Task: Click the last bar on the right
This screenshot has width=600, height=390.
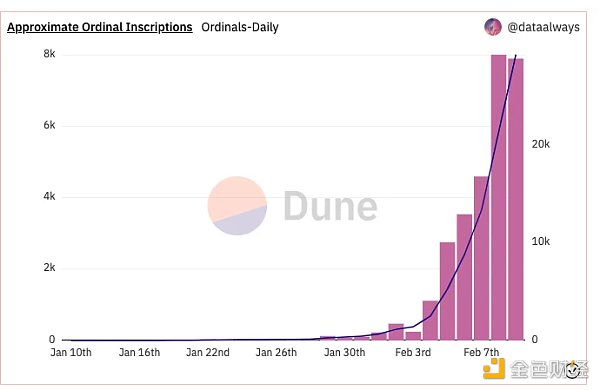Action: tap(516, 199)
